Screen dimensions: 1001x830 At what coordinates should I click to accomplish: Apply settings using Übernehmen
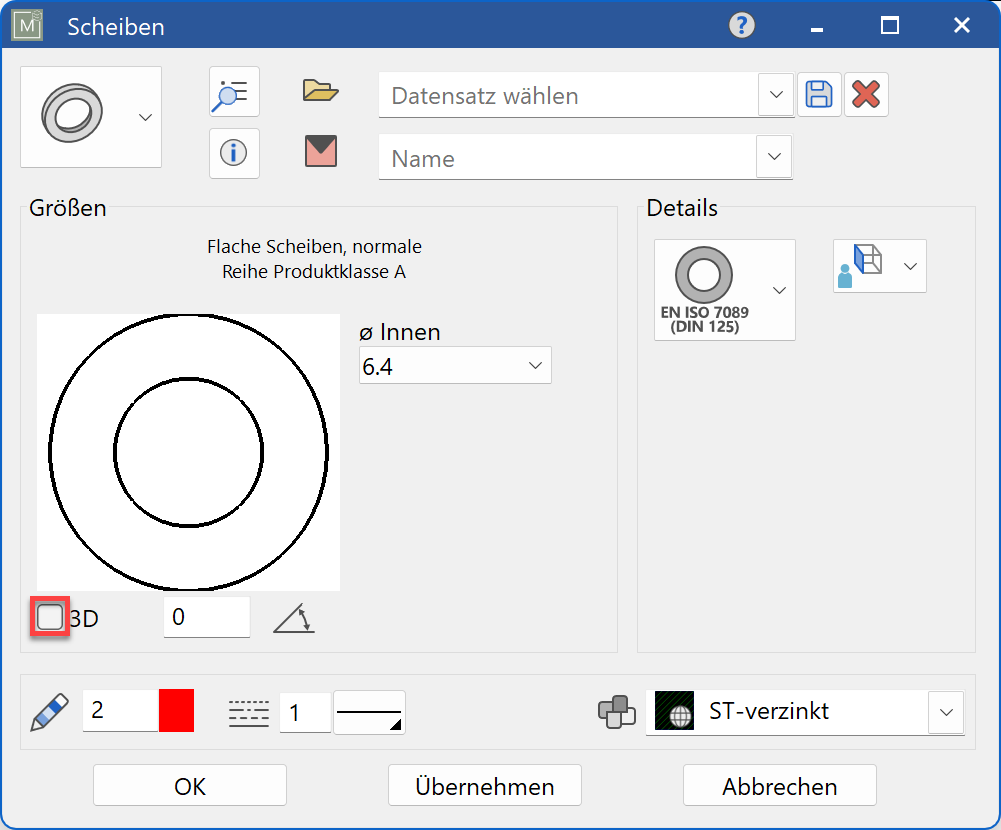point(484,785)
